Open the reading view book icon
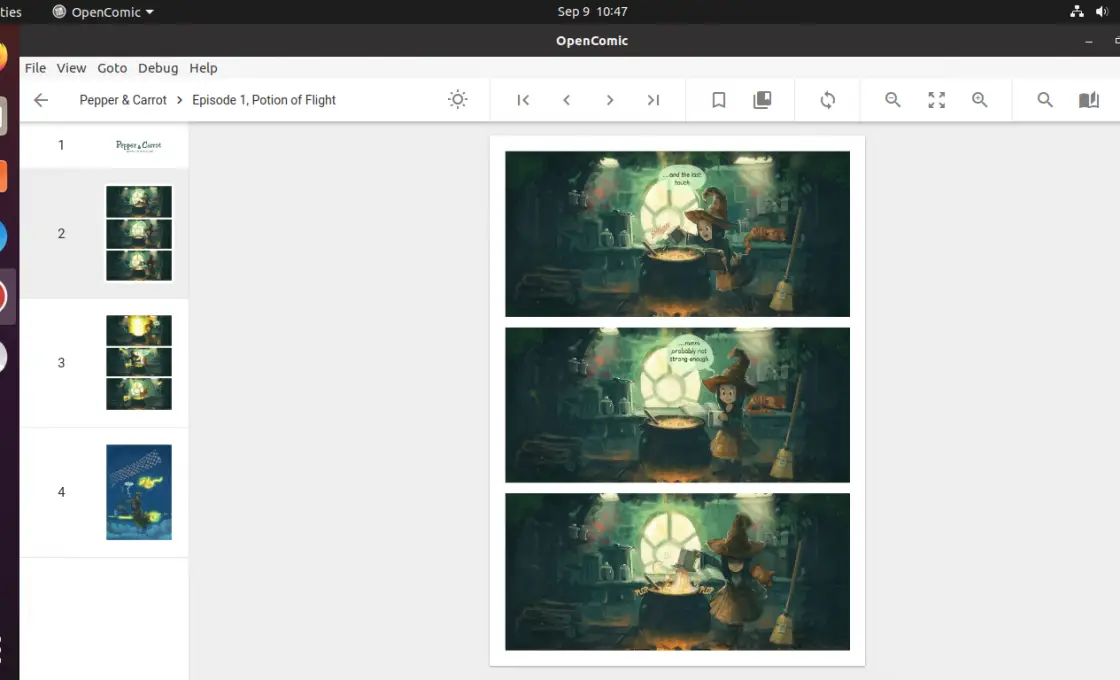 coord(1089,100)
